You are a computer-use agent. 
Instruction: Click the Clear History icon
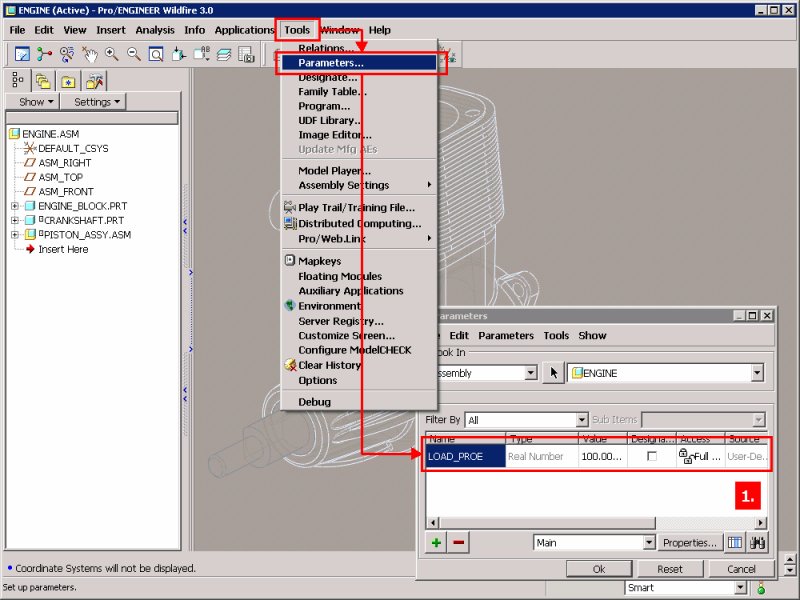[290, 365]
